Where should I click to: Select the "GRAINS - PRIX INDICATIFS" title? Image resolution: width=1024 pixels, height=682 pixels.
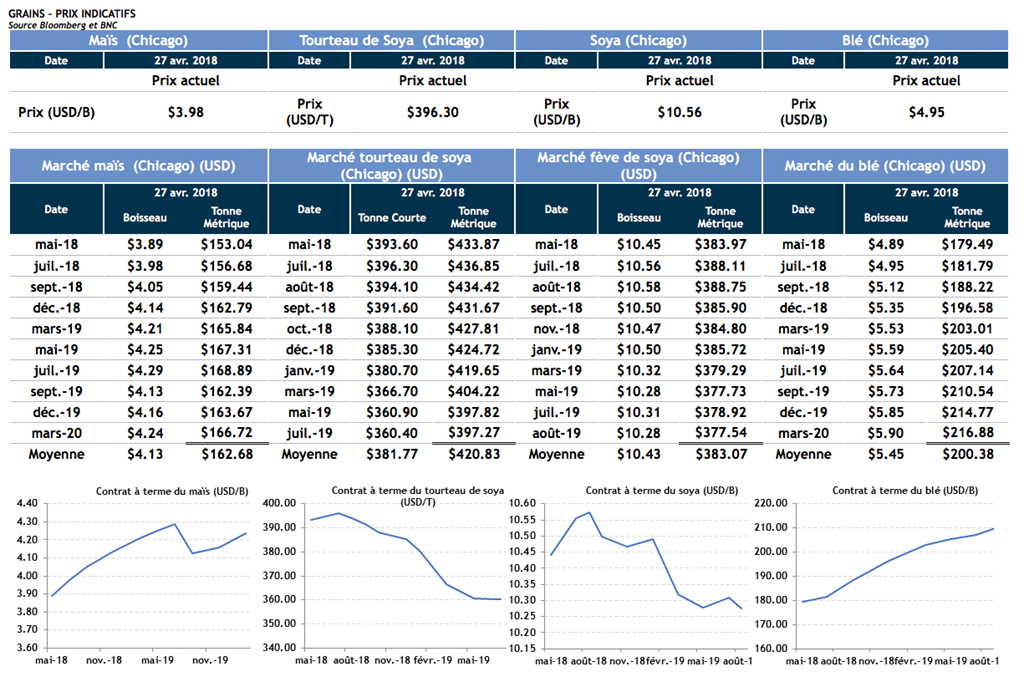click(x=72, y=10)
